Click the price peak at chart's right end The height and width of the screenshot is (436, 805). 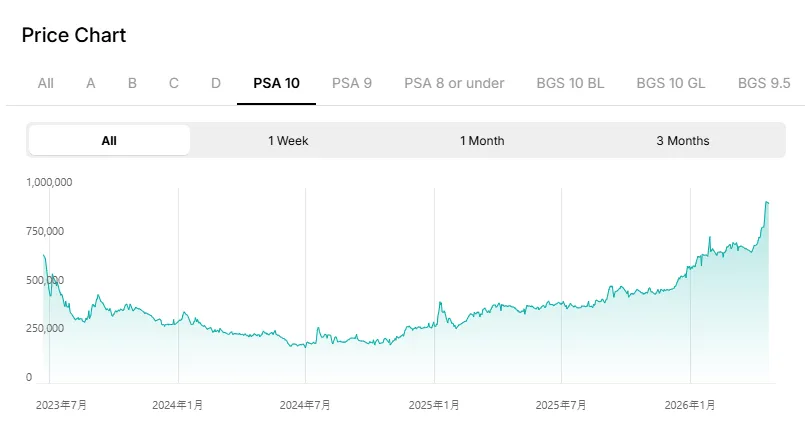766,203
